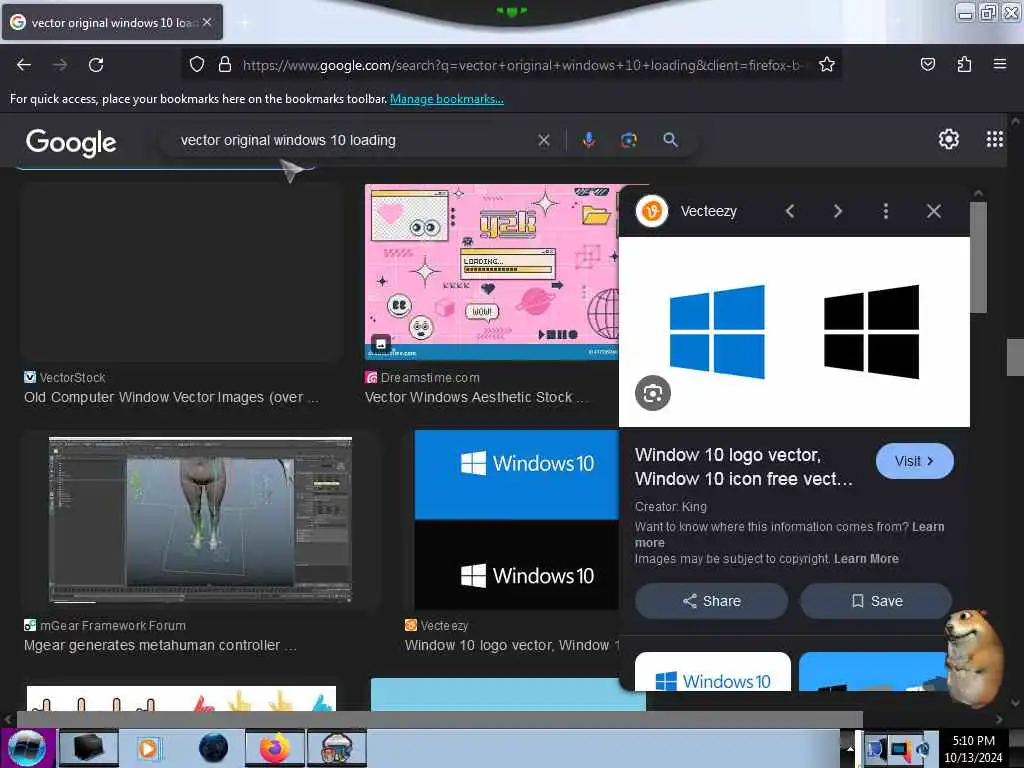Click the VectorStock source label
This screenshot has height=768, width=1024.
click(72, 377)
